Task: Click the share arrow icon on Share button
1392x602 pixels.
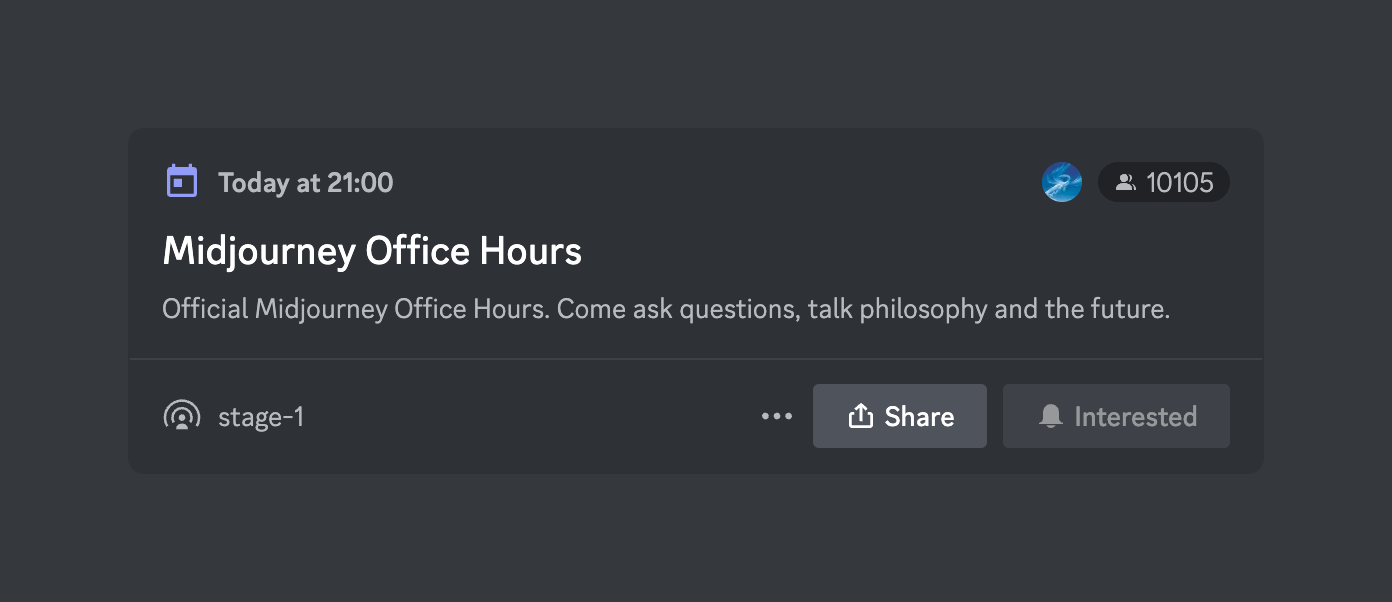Action: (860, 415)
